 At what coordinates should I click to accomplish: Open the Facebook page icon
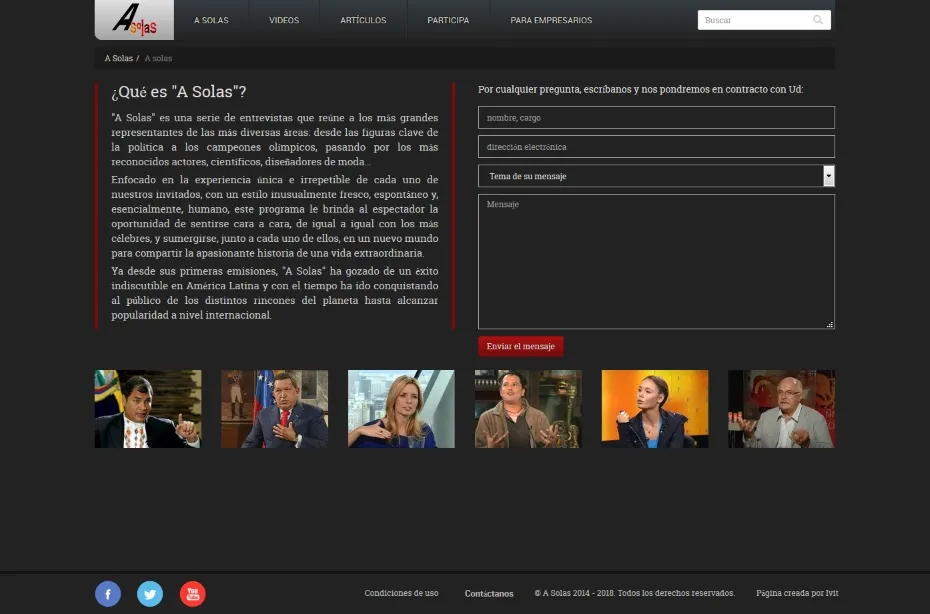pyautogui.click(x=108, y=594)
